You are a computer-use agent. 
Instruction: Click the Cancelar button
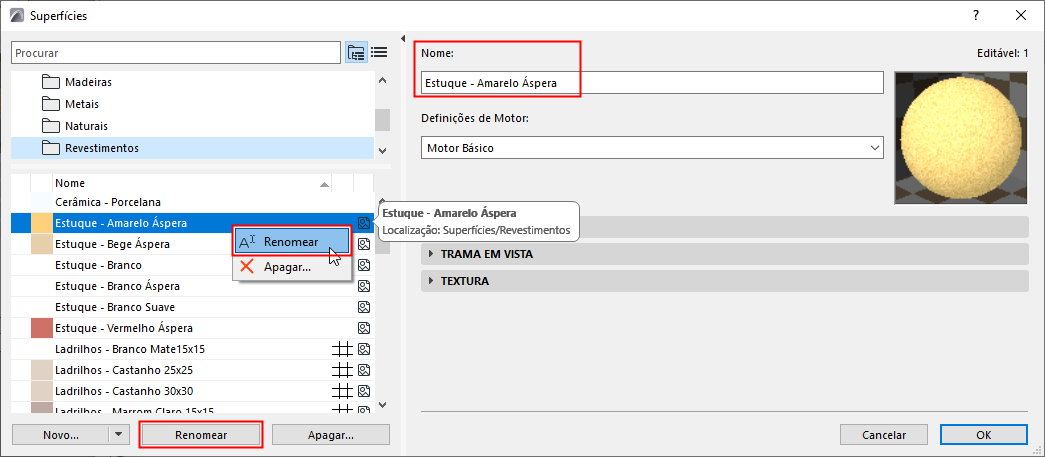tap(883, 435)
